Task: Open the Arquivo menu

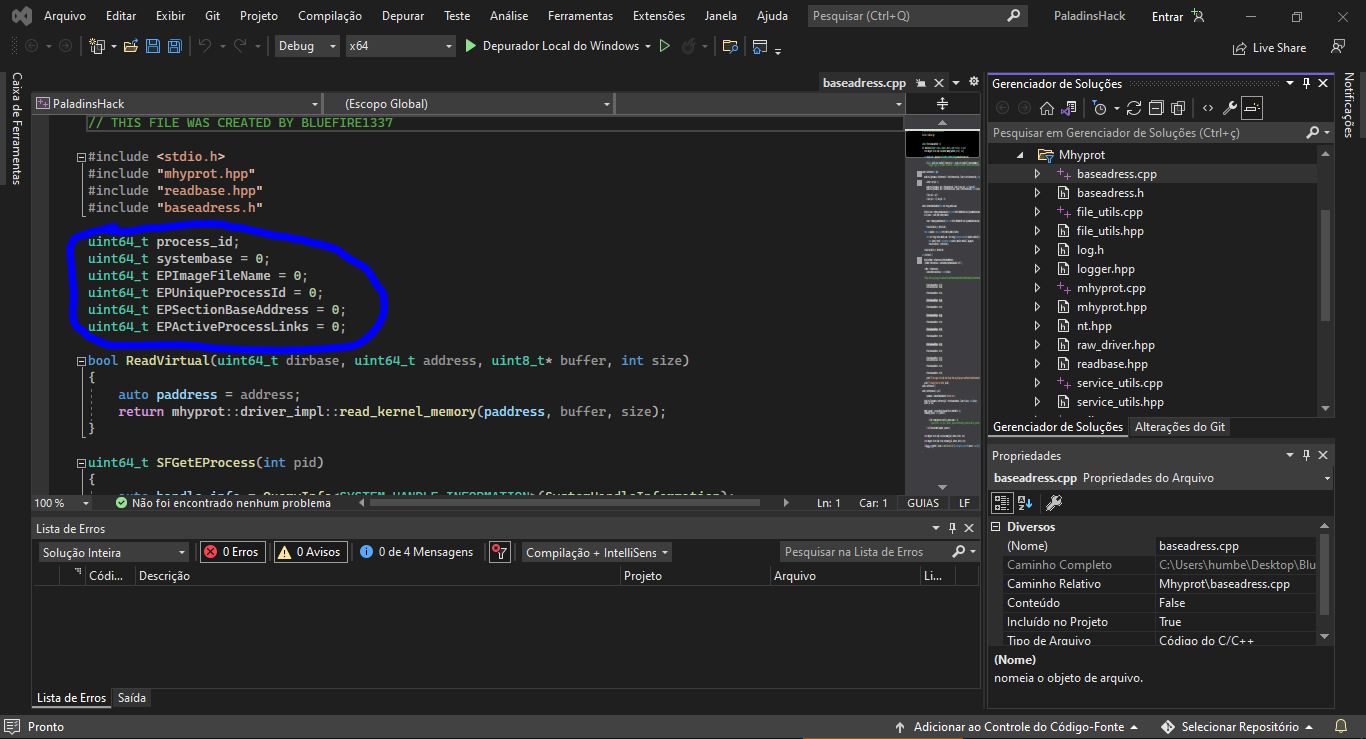Action: point(65,16)
